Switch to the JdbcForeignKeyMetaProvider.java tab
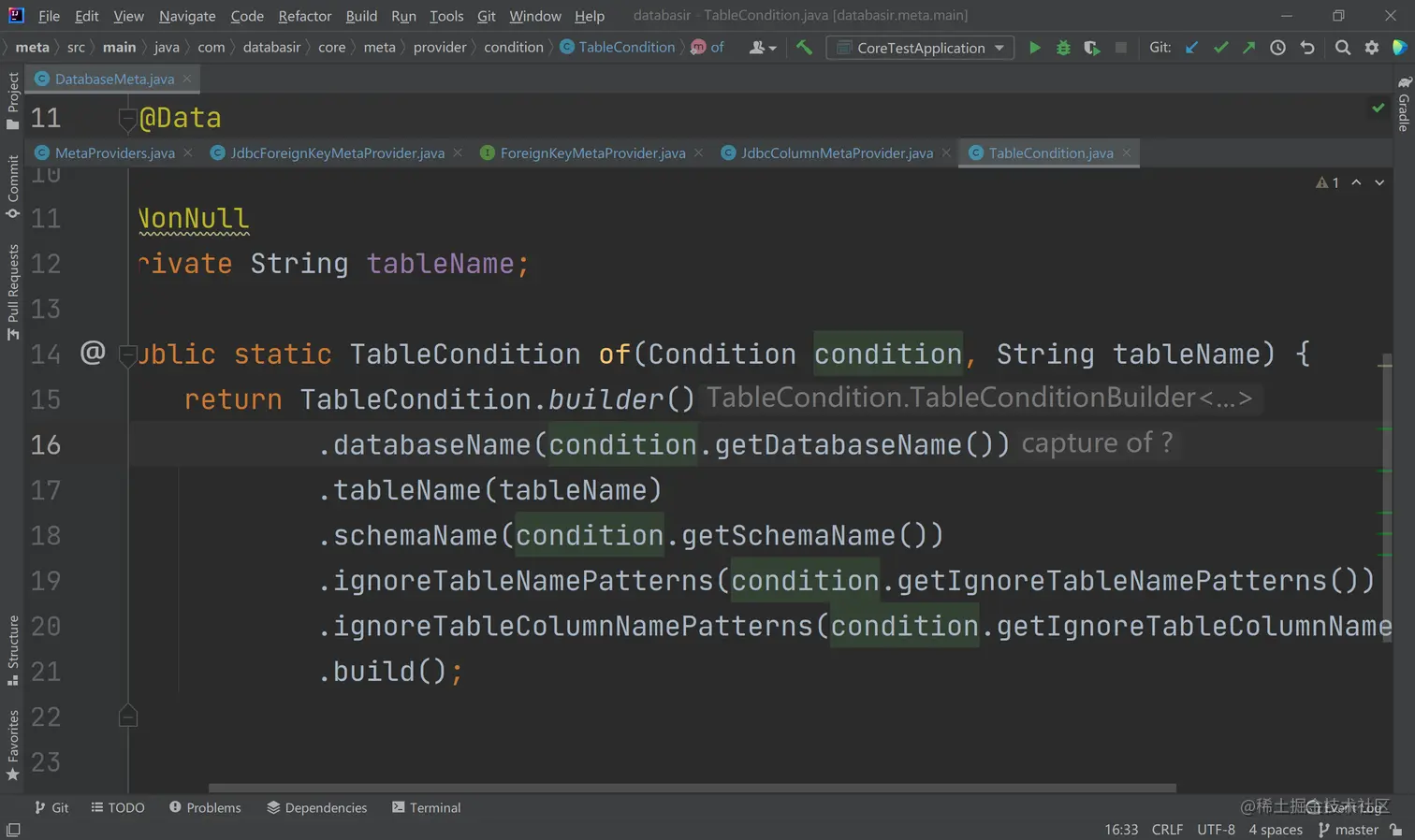 (x=337, y=152)
